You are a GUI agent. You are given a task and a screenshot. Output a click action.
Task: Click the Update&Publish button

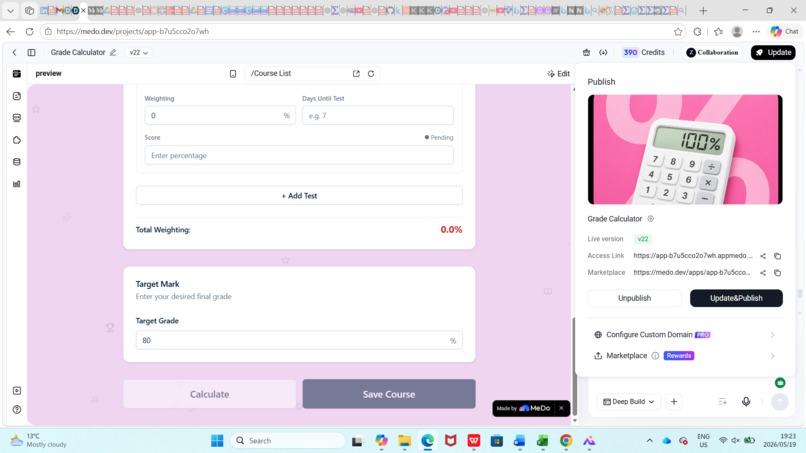(x=736, y=298)
